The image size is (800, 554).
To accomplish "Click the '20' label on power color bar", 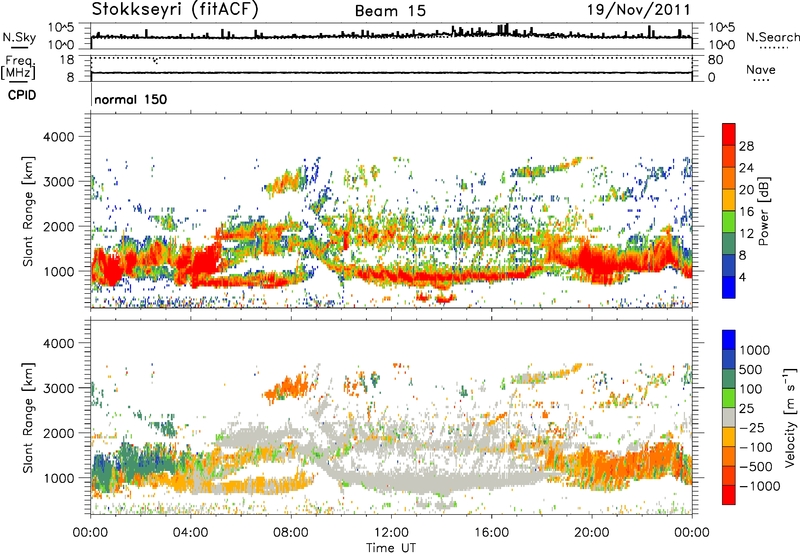I will pos(746,190).
